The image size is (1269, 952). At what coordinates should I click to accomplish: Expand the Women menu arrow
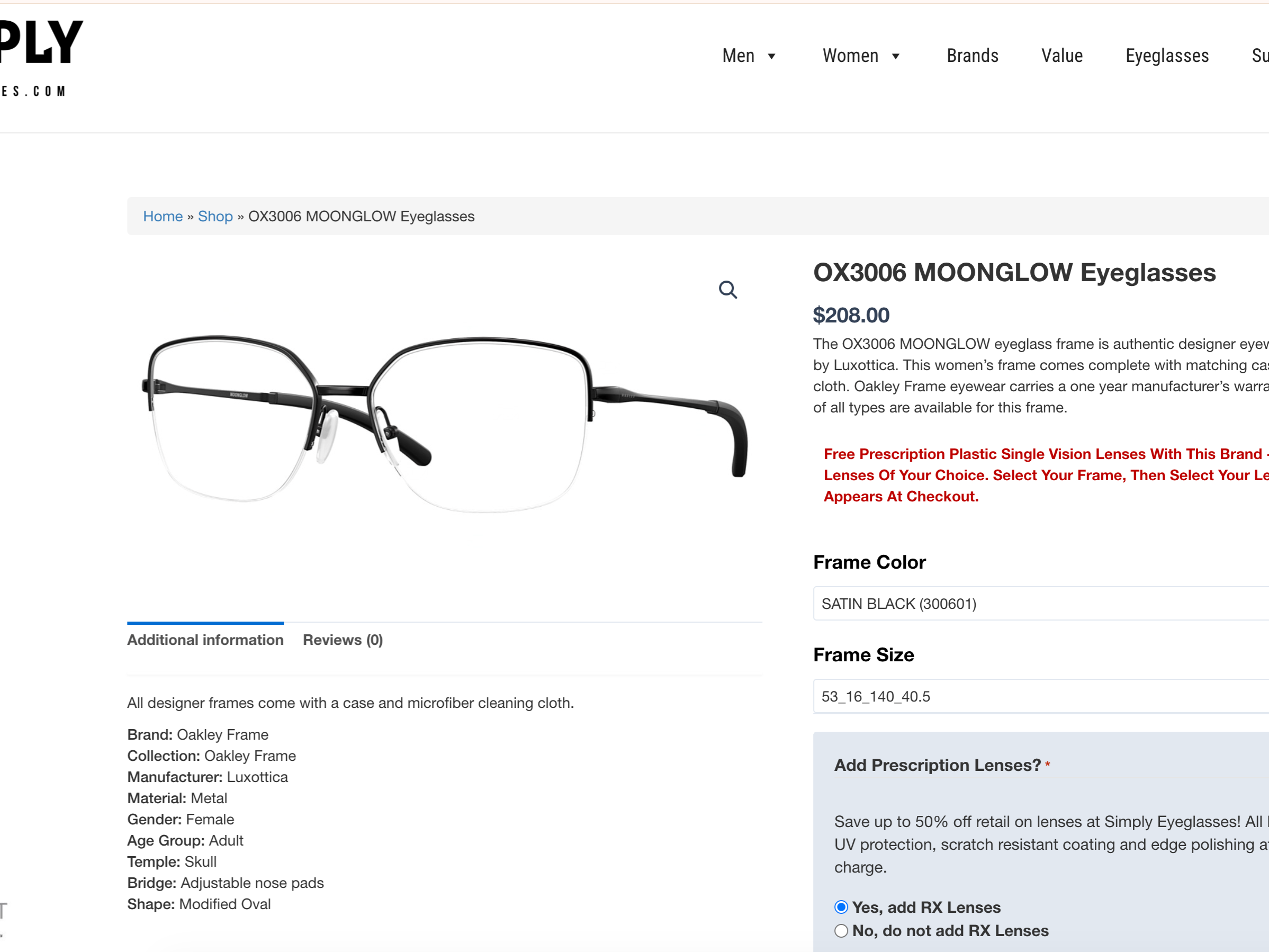pyautogui.click(x=896, y=56)
